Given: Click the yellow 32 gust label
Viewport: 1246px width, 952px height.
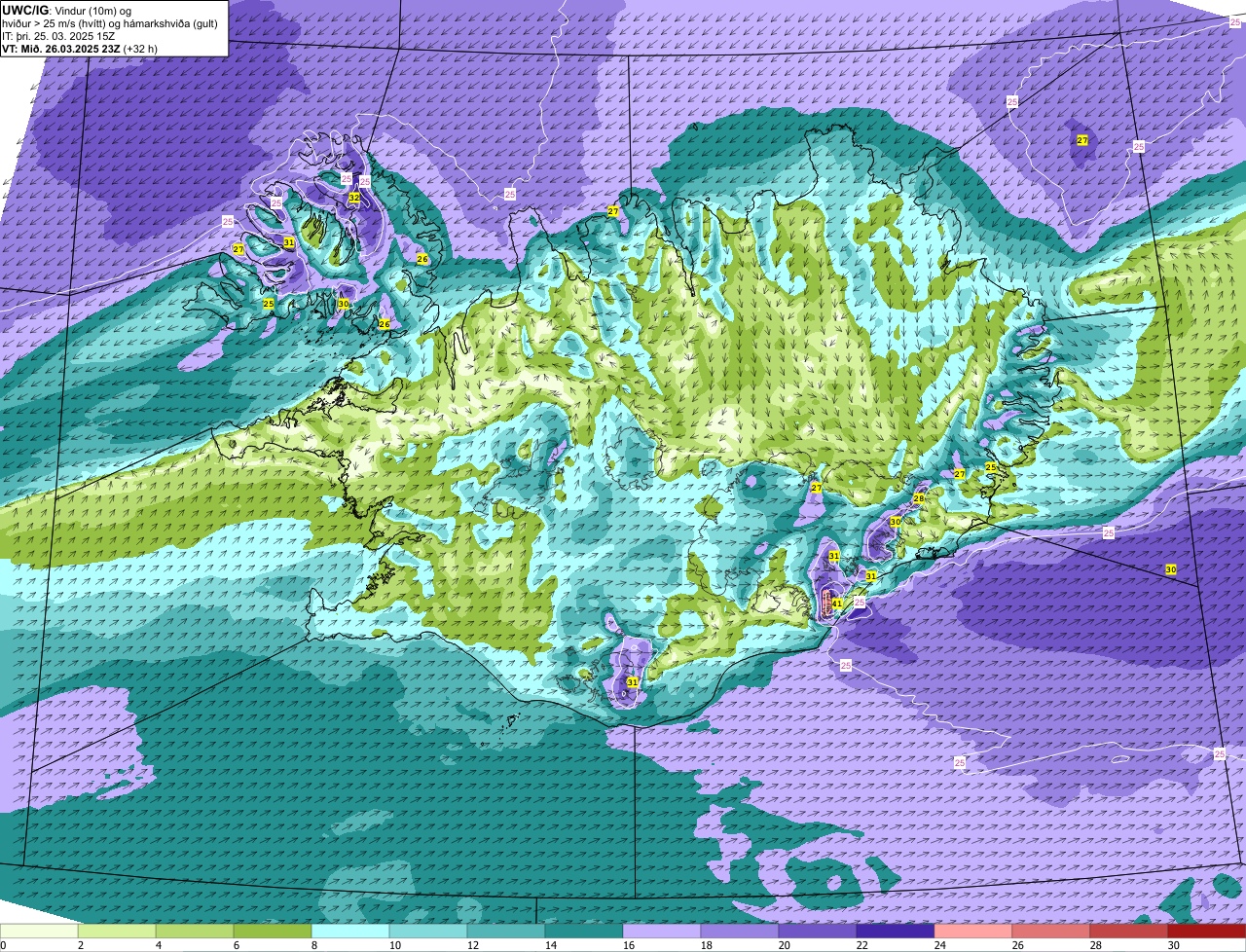Looking at the screenshot, I should point(354,198).
